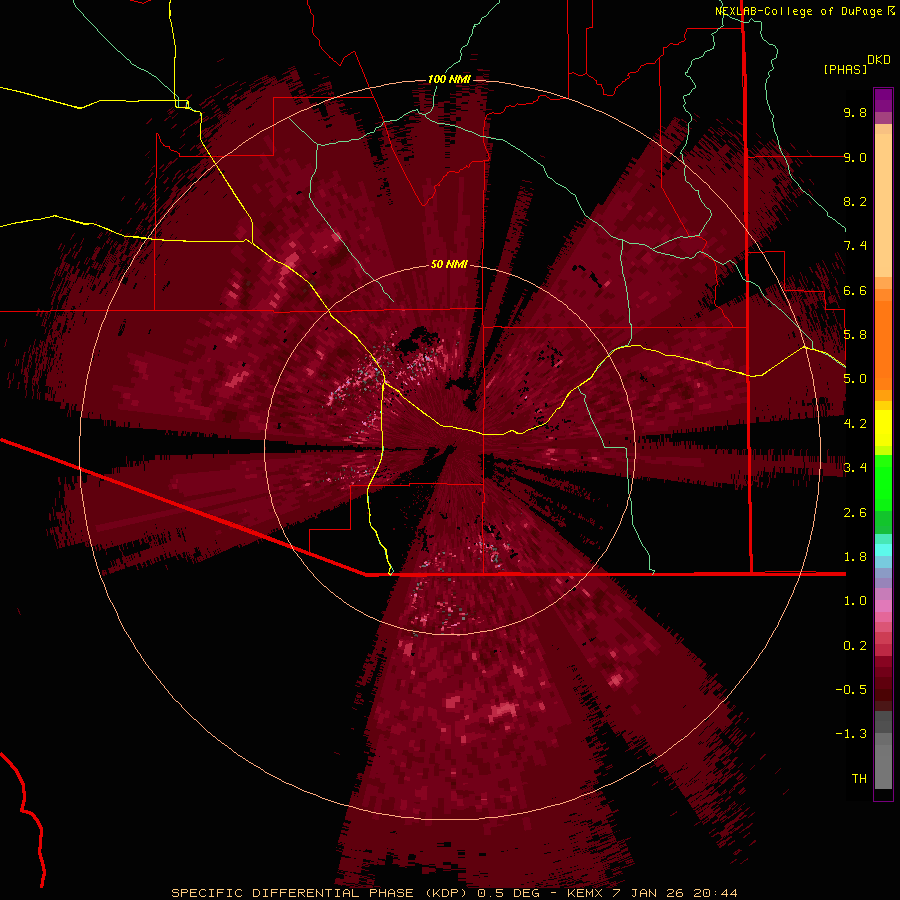
Task: Select the "6.6" color scale value
Action: [855, 290]
